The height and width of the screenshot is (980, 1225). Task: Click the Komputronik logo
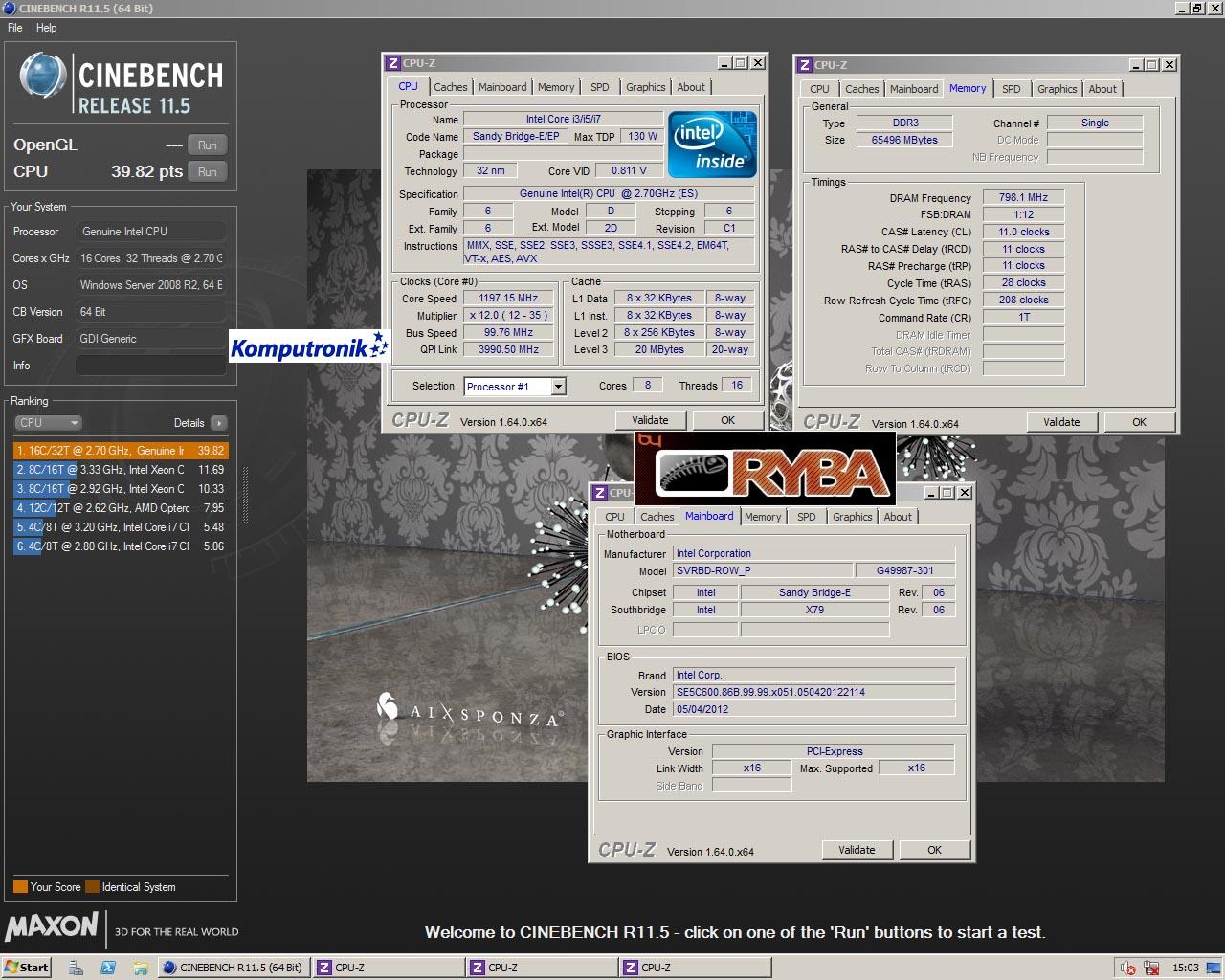tap(309, 346)
